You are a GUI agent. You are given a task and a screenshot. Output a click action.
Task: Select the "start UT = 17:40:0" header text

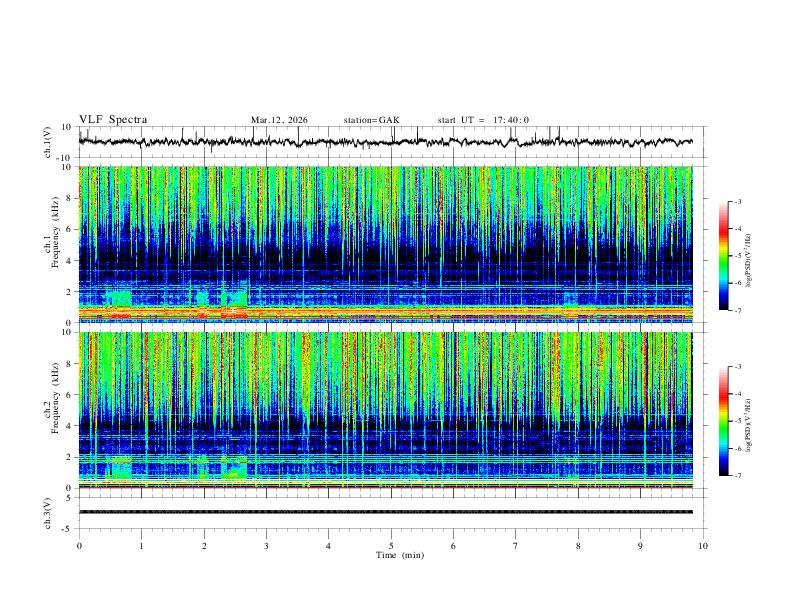tap(483, 120)
